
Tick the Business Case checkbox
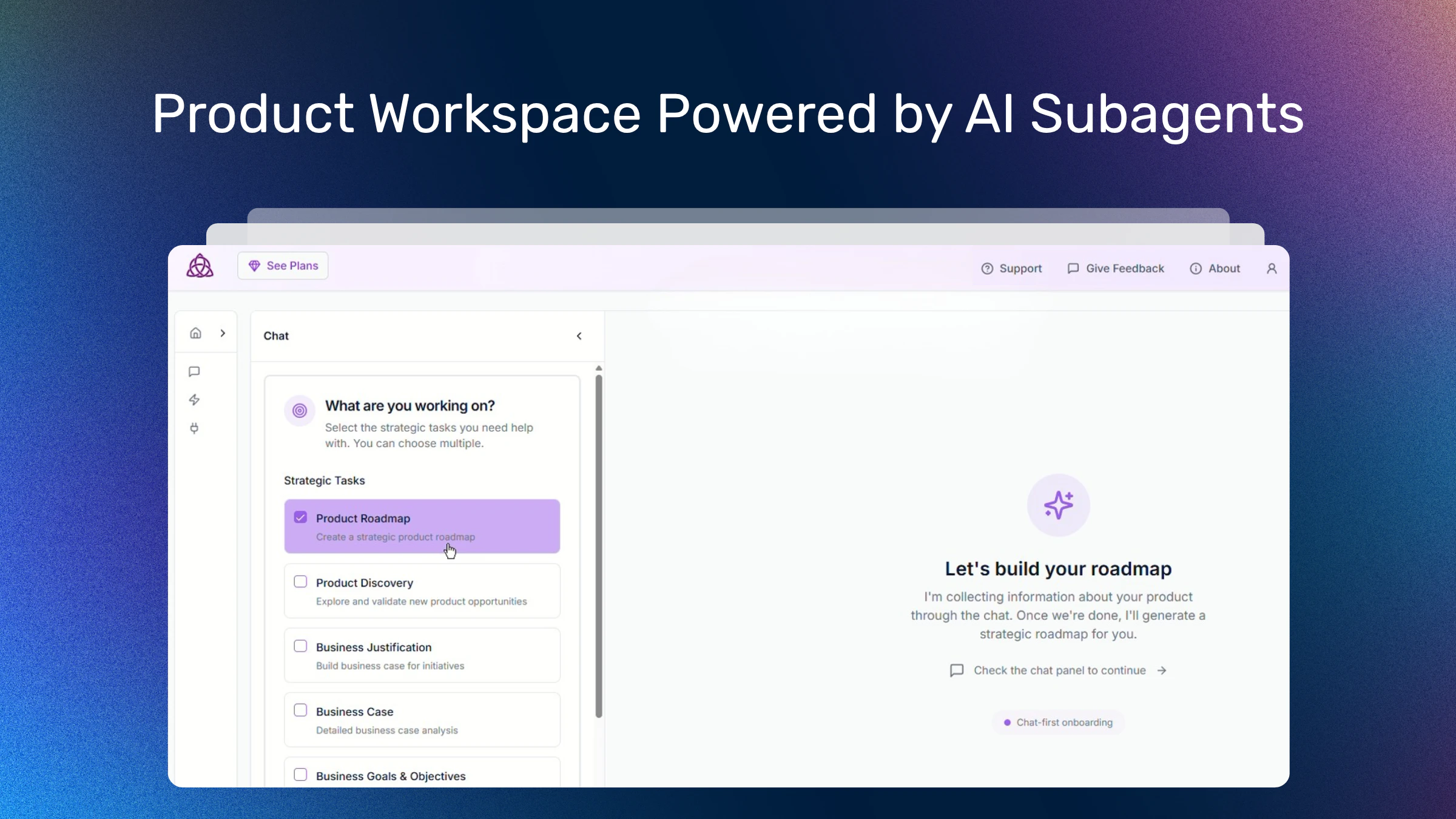(x=300, y=710)
